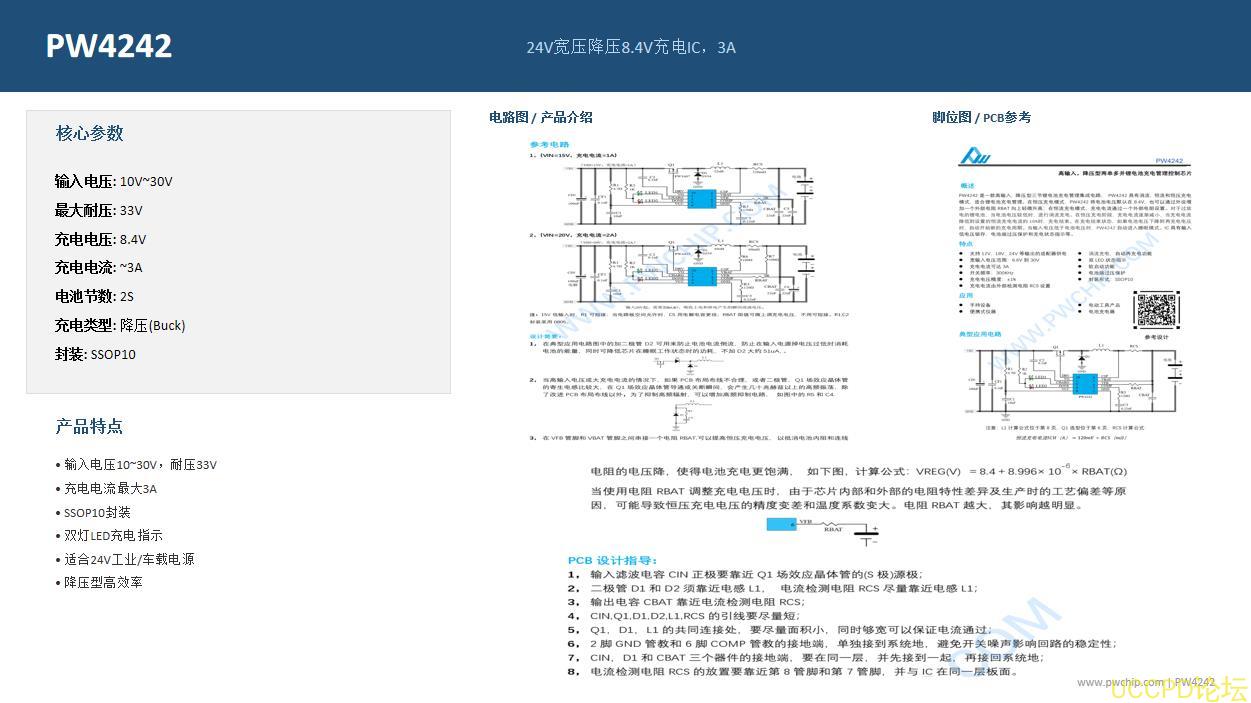The width and height of the screenshot is (1251, 703).
Task: Select the bullet 输入电压10~30V，耐压33V
Action: click(136, 465)
